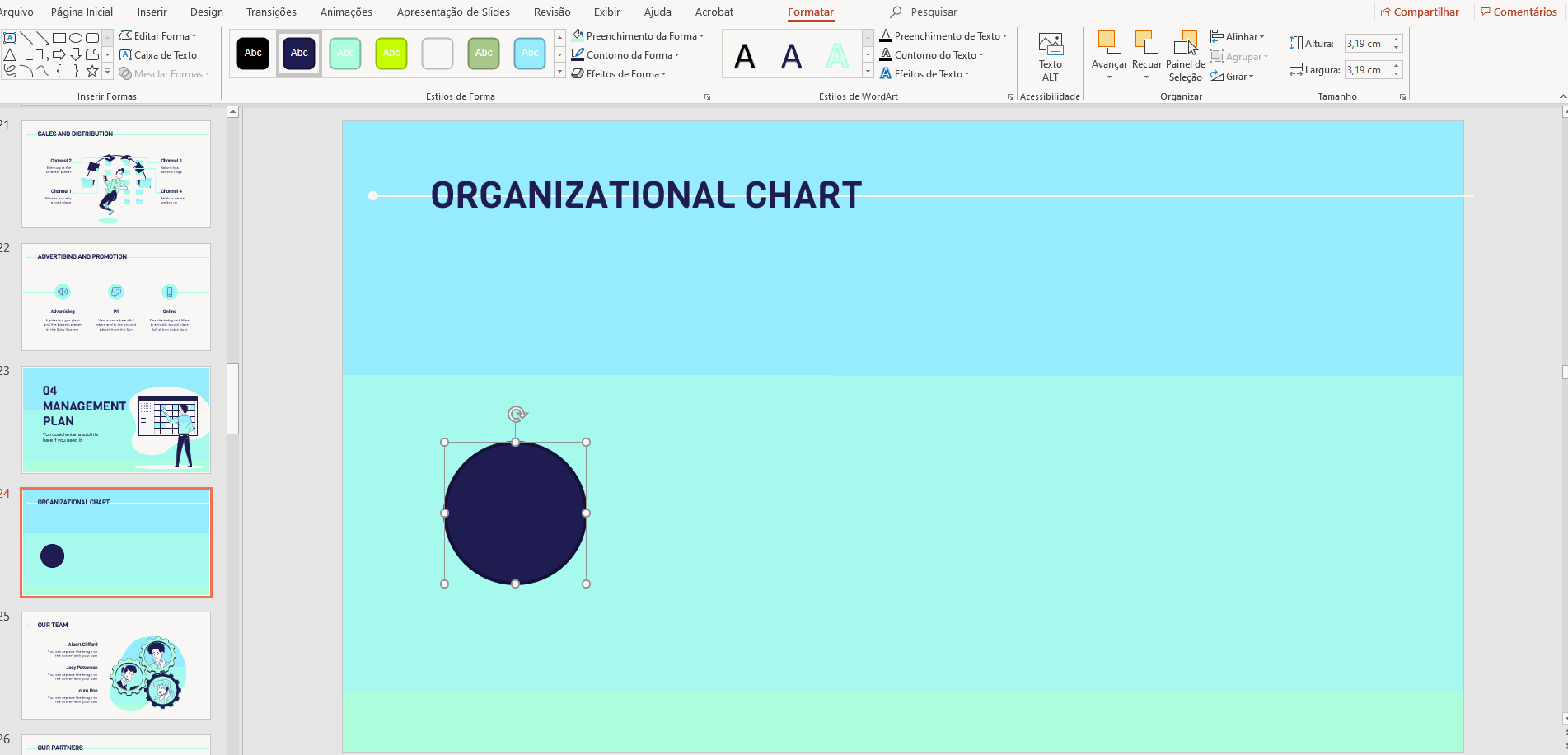1568x755 pixels.
Task: Select the rounded rectangle shape
Action: click(x=92, y=38)
